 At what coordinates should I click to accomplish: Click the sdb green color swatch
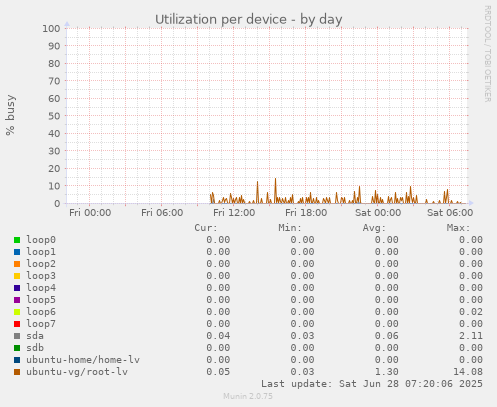(x=17, y=348)
